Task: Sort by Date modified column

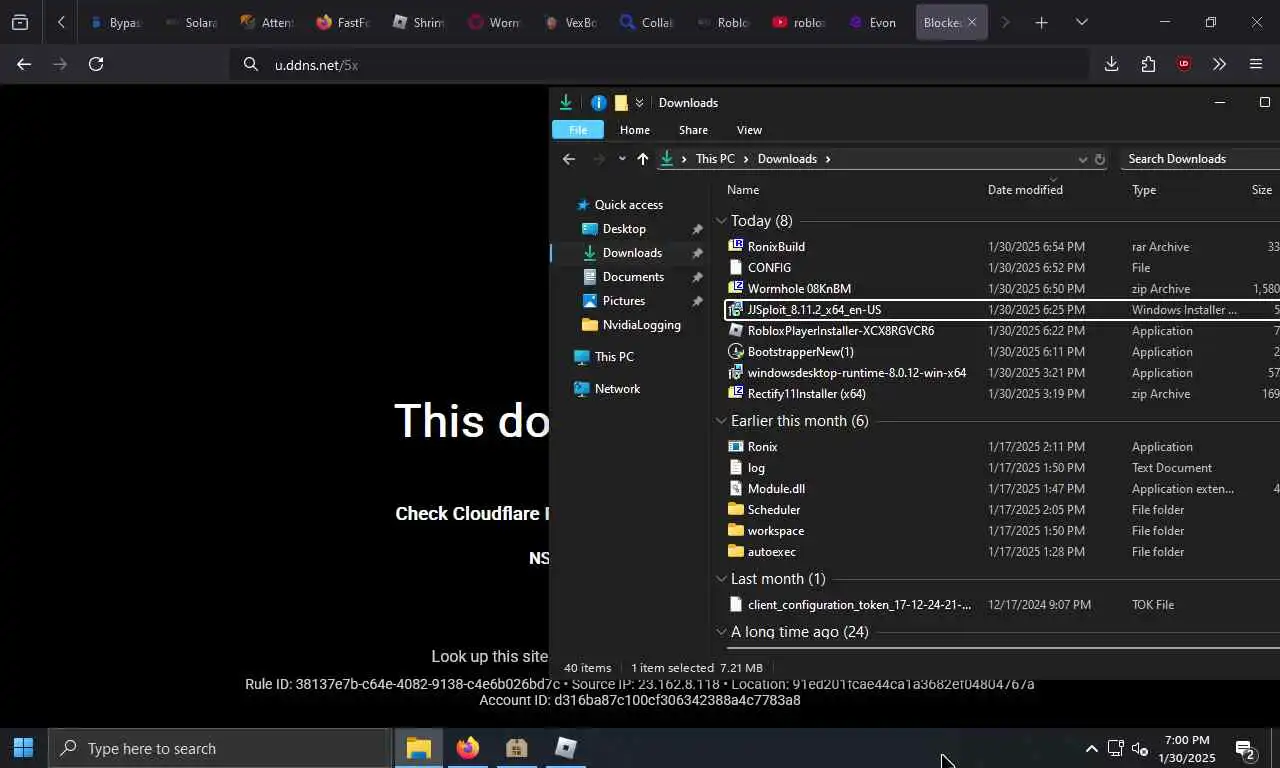Action: (1025, 190)
